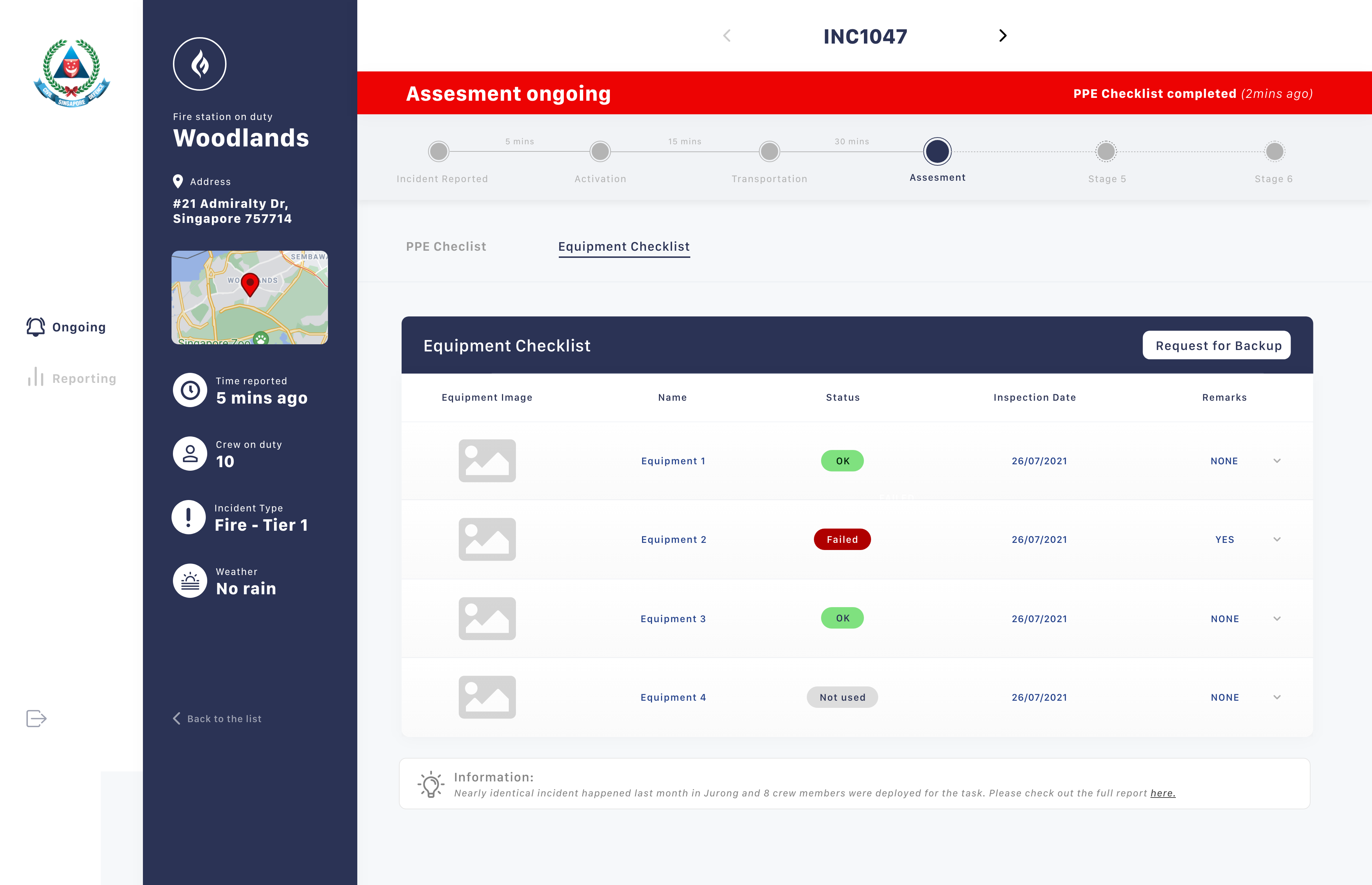The height and width of the screenshot is (885, 1372).
Task: Expand Equipment 3 row remarks
Action: (1277, 619)
